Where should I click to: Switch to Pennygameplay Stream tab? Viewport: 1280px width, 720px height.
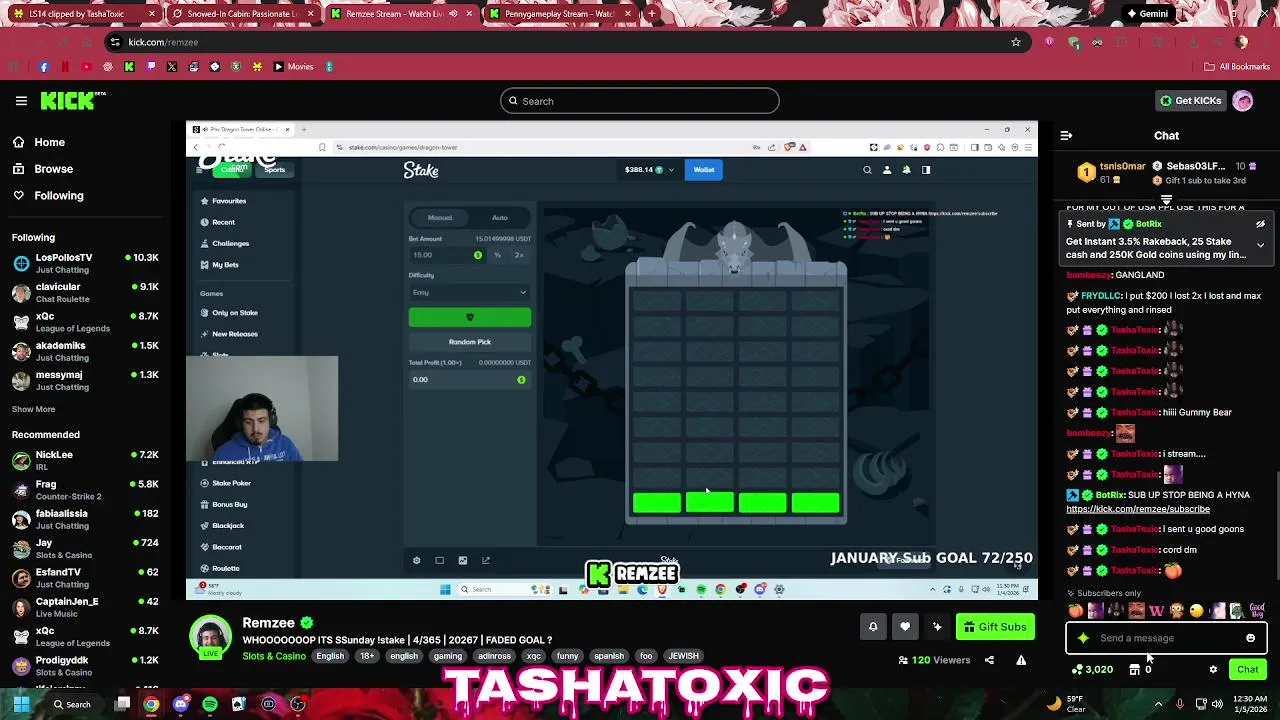[x=560, y=14]
